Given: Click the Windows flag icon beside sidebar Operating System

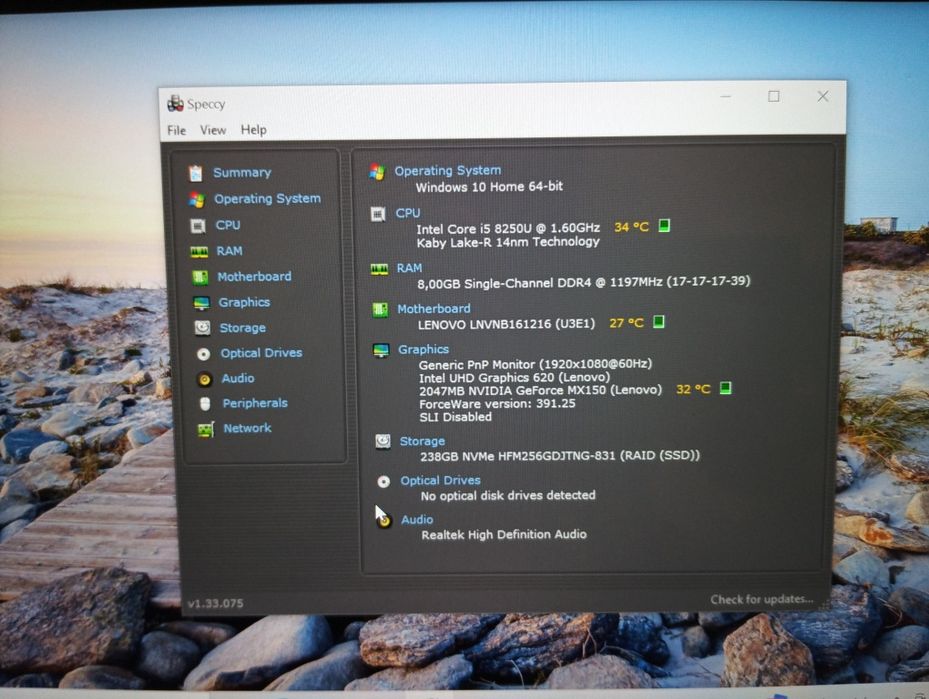Looking at the screenshot, I should click(x=197, y=200).
